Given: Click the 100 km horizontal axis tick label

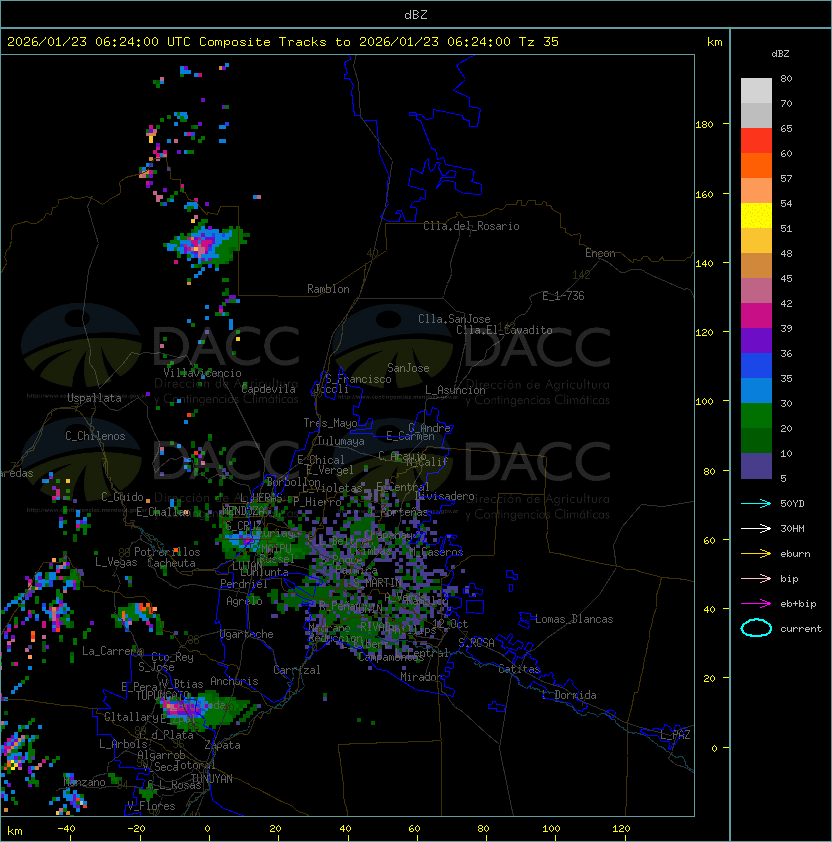Looking at the screenshot, I should click(x=551, y=829).
